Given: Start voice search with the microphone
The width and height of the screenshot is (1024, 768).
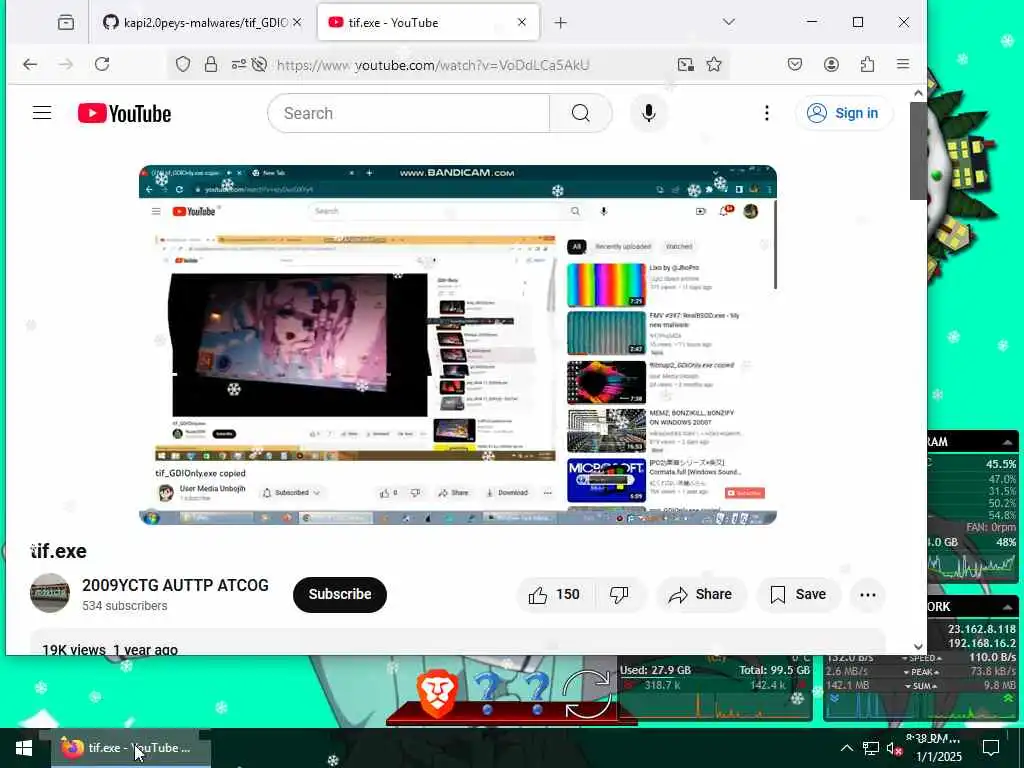Looking at the screenshot, I should pos(648,113).
